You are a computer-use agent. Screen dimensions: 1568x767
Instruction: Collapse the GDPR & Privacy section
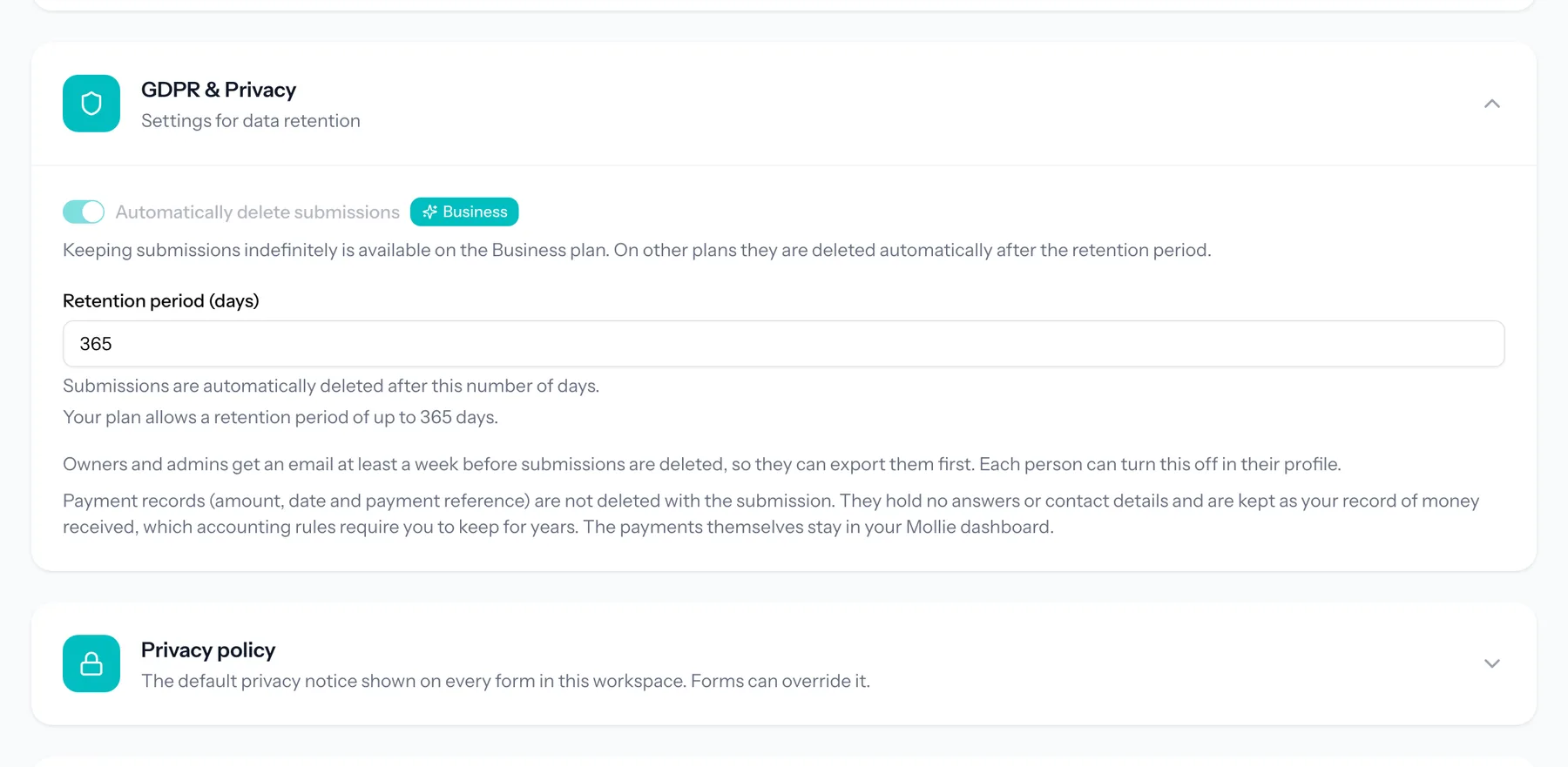click(x=1491, y=104)
